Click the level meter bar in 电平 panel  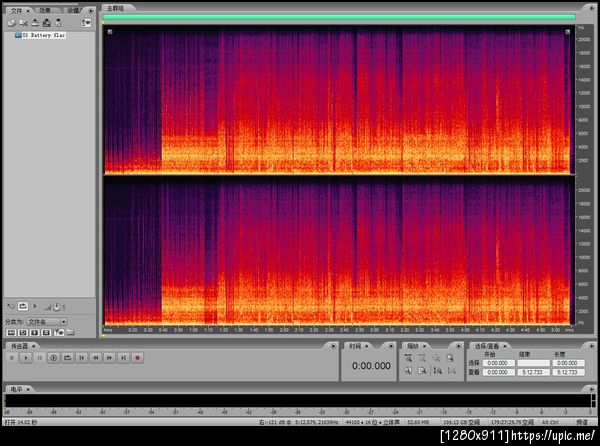(298, 401)
